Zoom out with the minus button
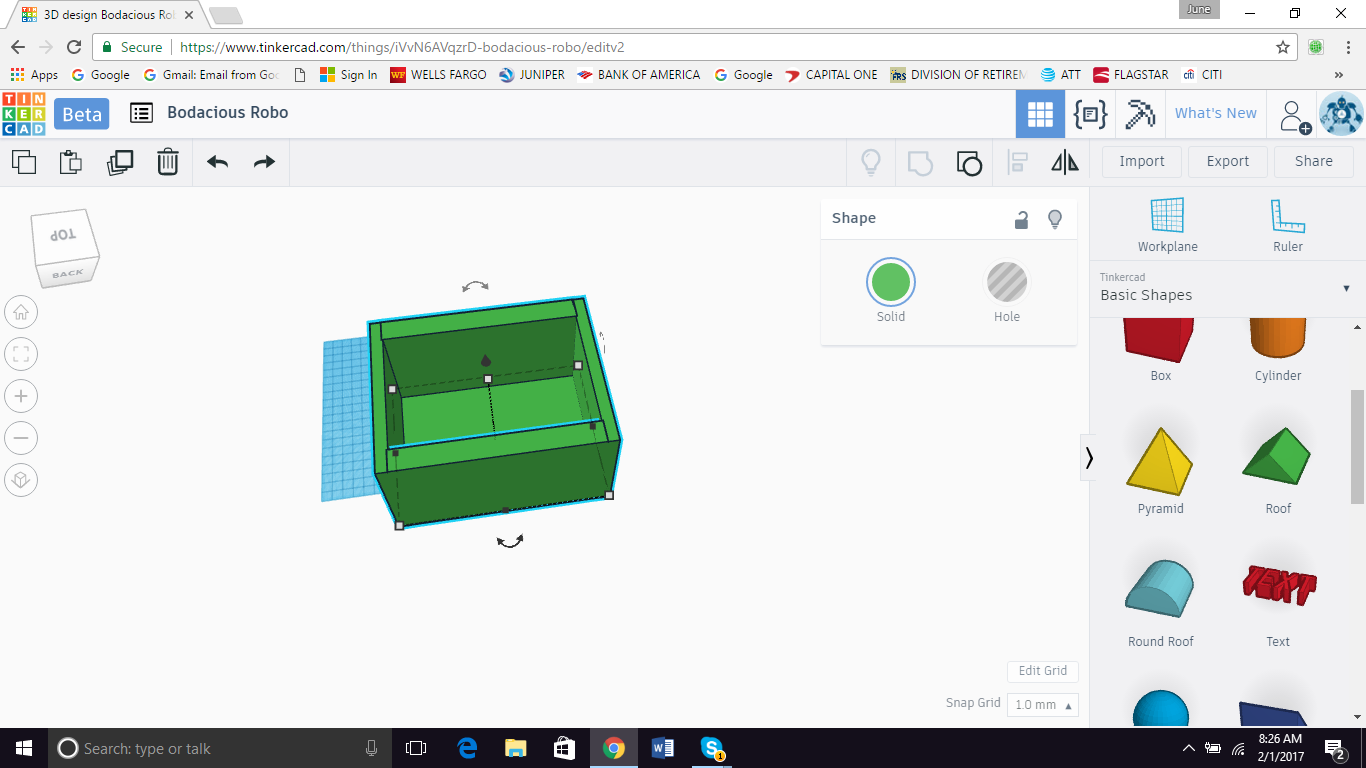The image size is (1366, 768). (x=21, y=438)
